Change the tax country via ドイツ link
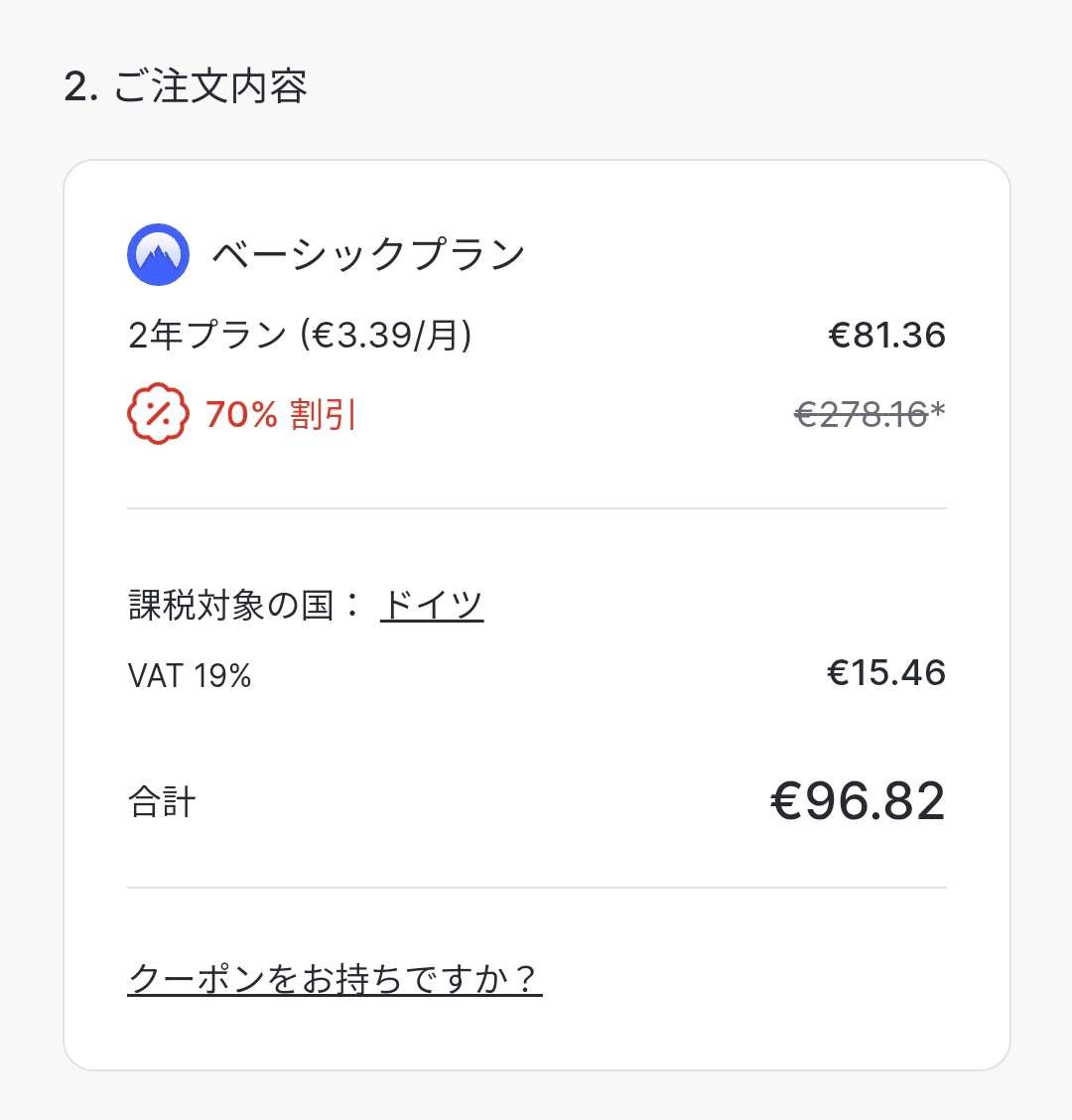The image size is (1072, 1120). [432, 604]
